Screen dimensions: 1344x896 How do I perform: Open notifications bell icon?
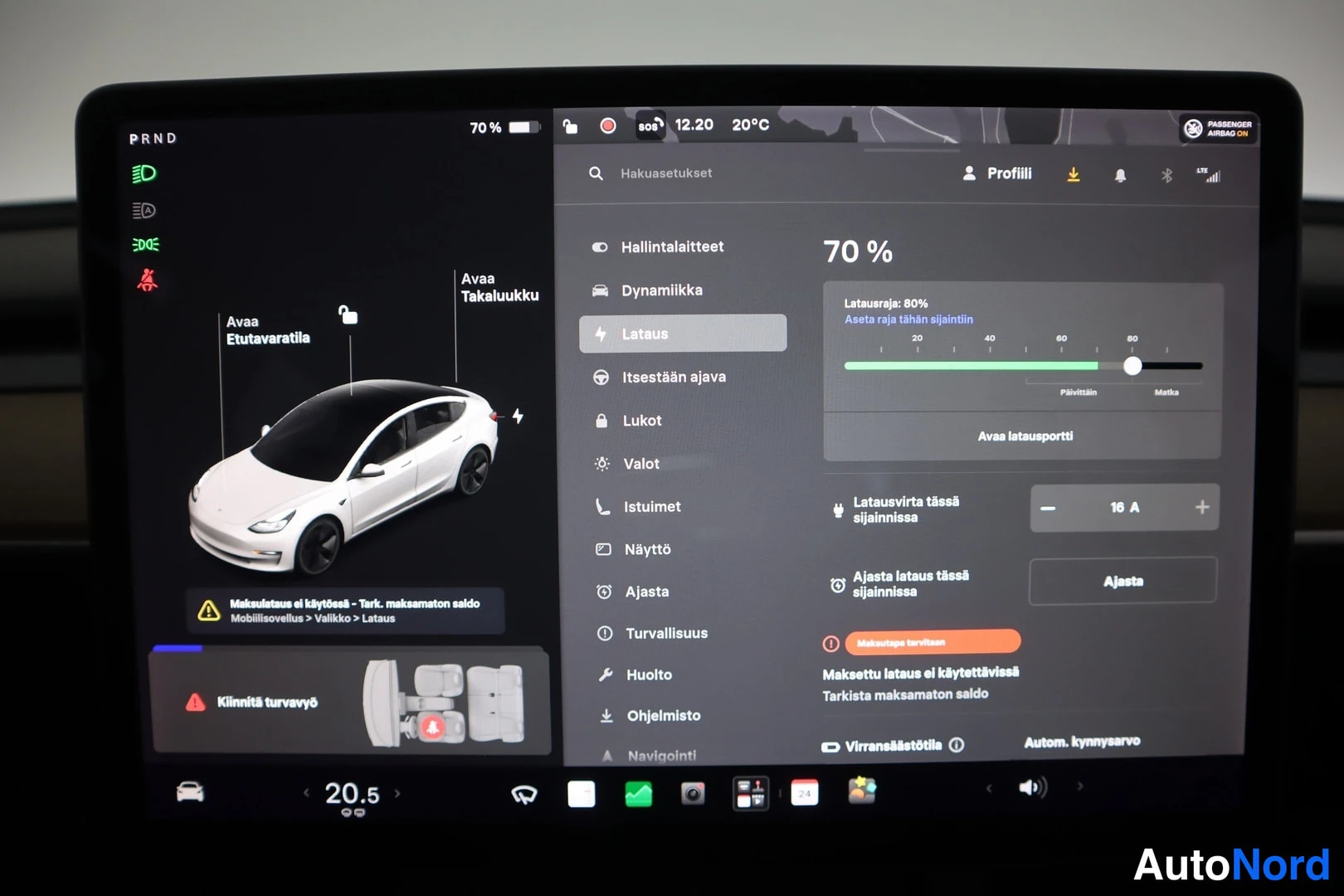(x=1120, y=175)
